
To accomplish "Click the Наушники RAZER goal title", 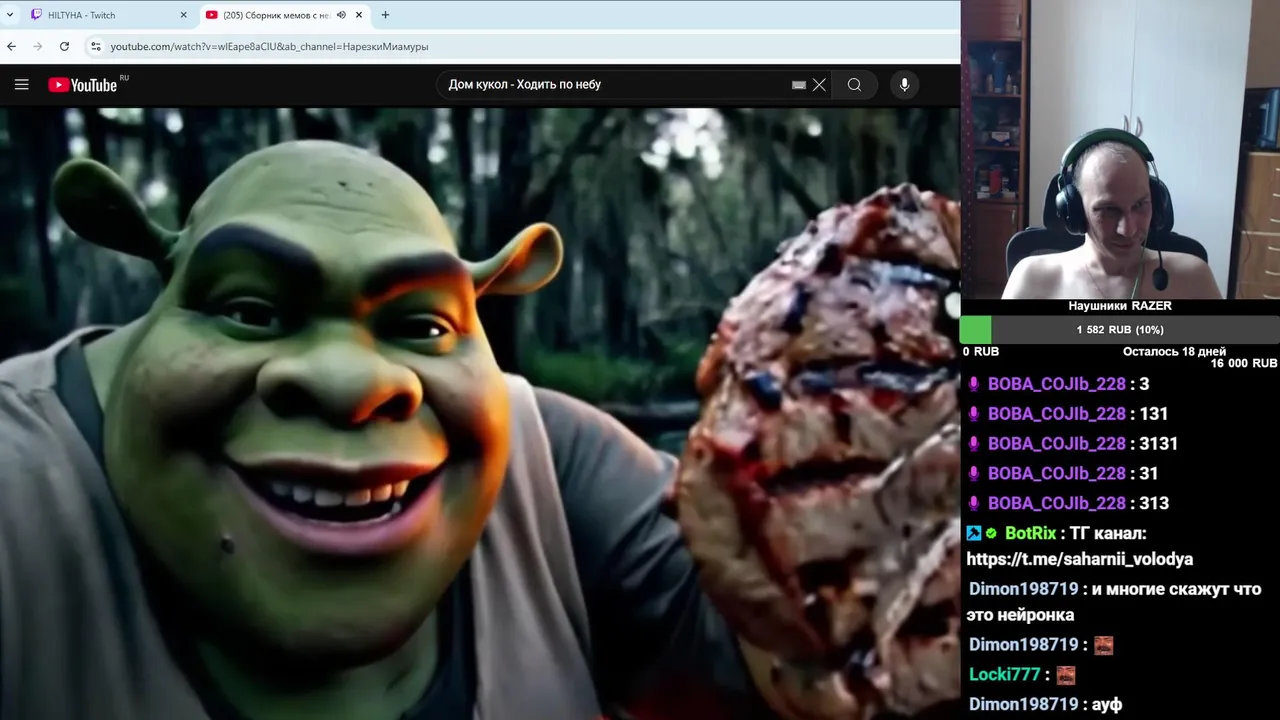I will 1120,306.
